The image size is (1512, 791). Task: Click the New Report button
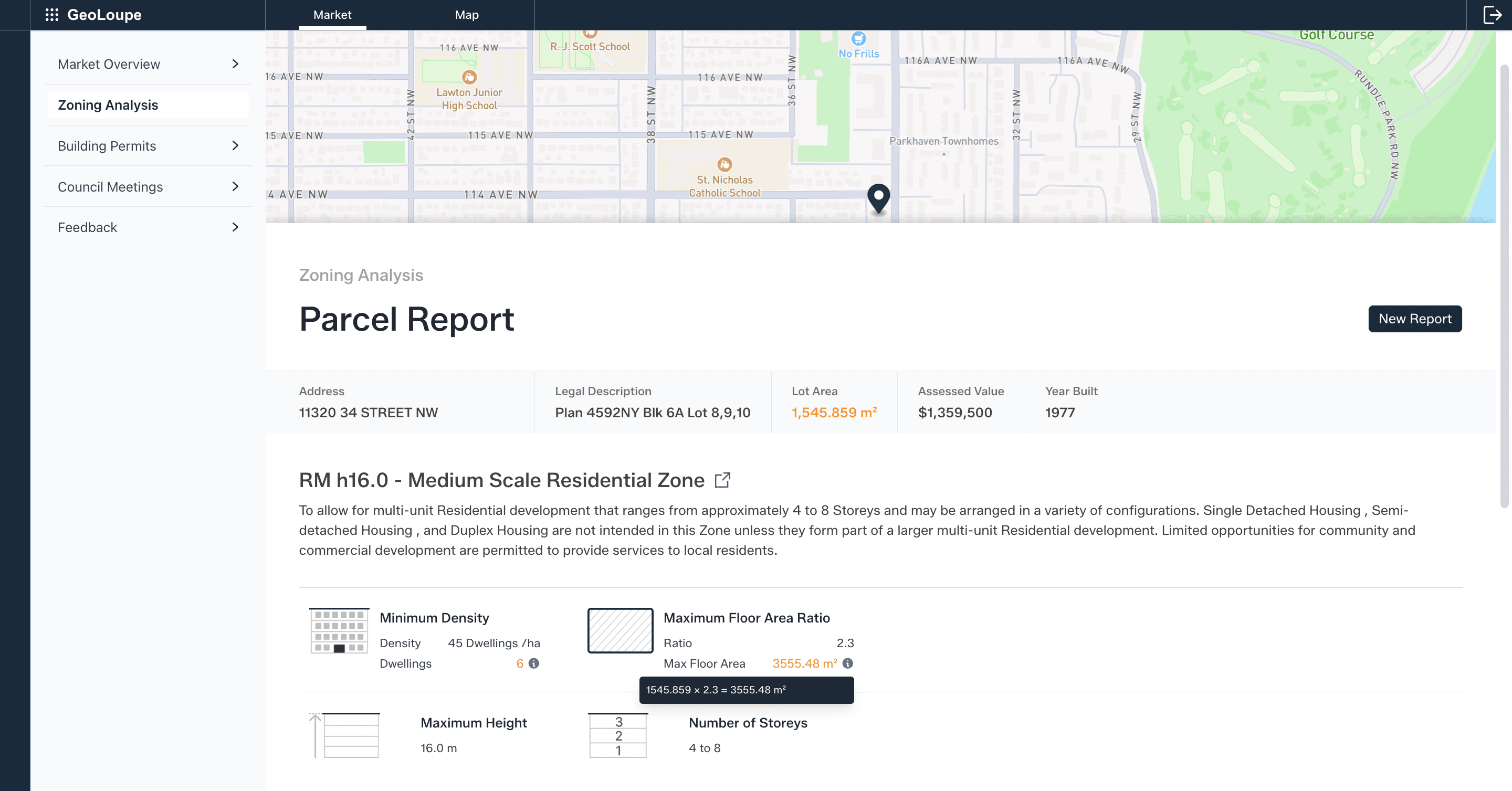(x=1414, y=319)
